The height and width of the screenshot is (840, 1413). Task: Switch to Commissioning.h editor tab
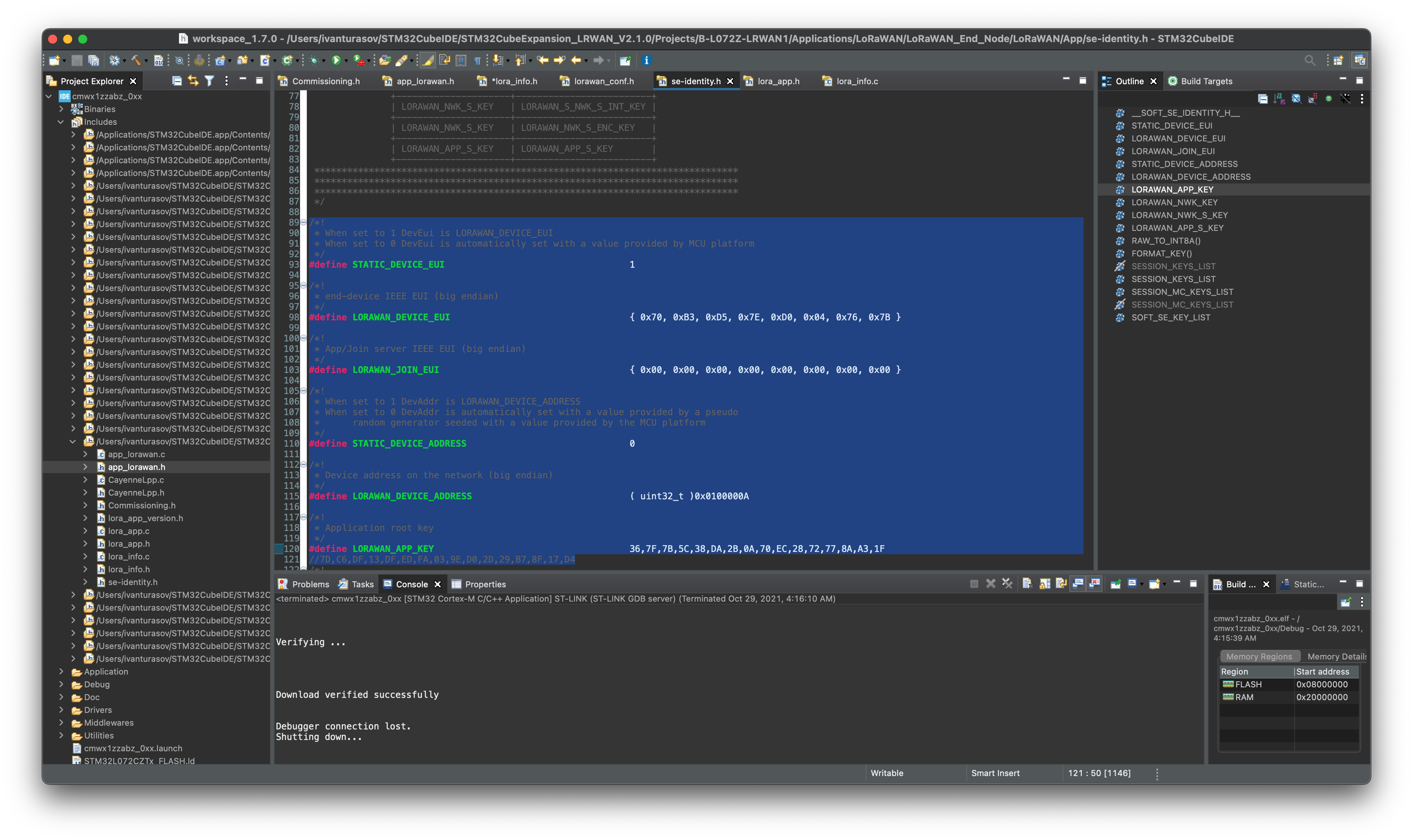point(319,82)
